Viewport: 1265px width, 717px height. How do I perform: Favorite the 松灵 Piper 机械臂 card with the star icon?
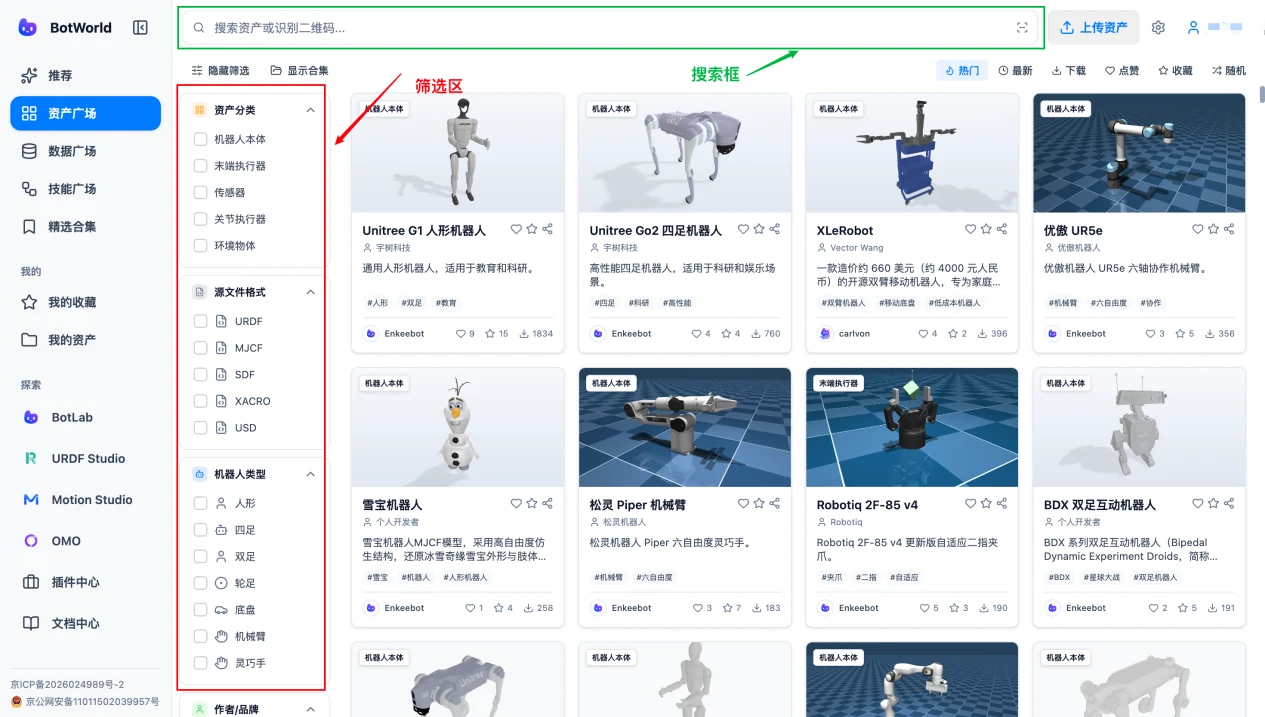coord(759,503)
